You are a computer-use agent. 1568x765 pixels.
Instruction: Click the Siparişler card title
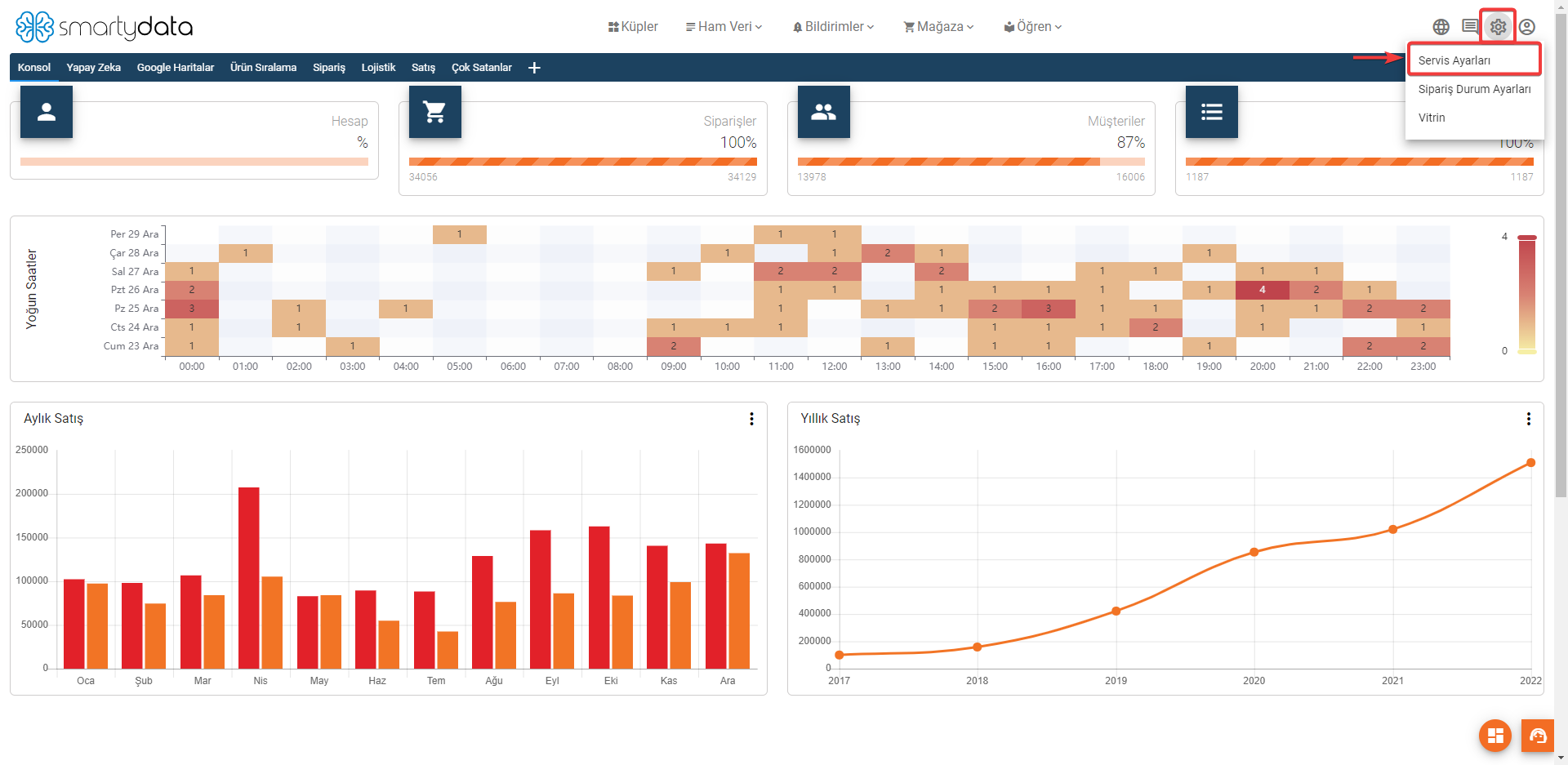click(729, 121)
